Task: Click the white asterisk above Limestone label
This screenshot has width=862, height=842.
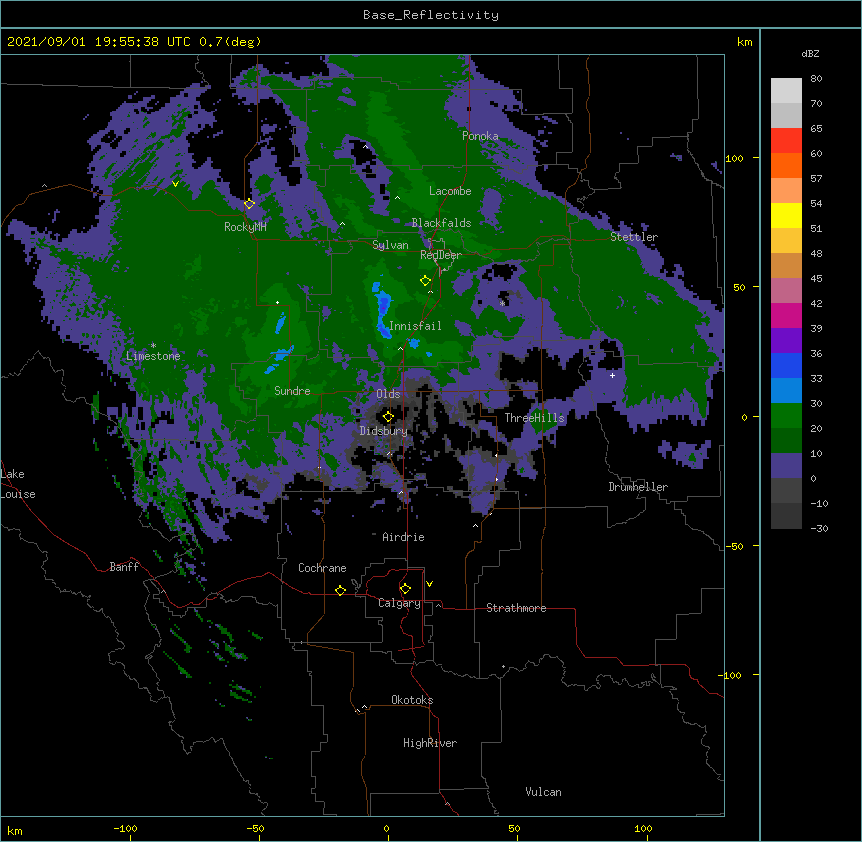Action: (x=153, y=346)
